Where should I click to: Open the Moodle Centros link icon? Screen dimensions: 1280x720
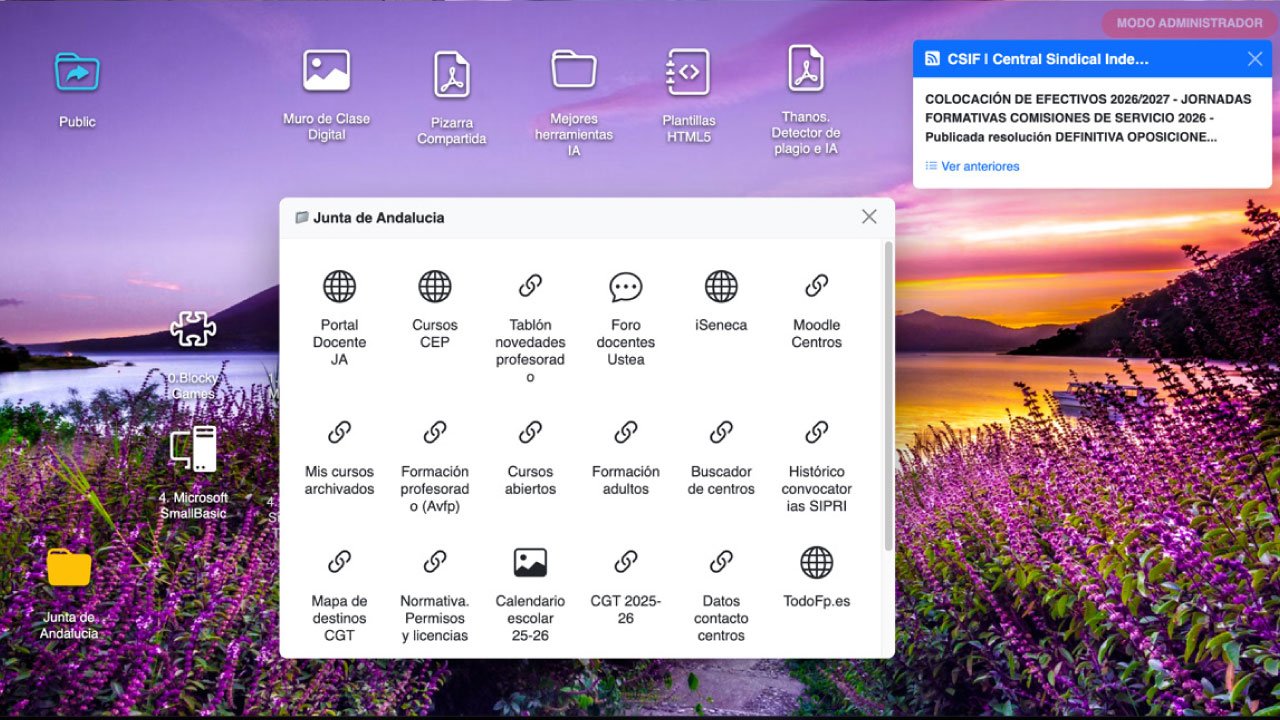click(817, 287)
